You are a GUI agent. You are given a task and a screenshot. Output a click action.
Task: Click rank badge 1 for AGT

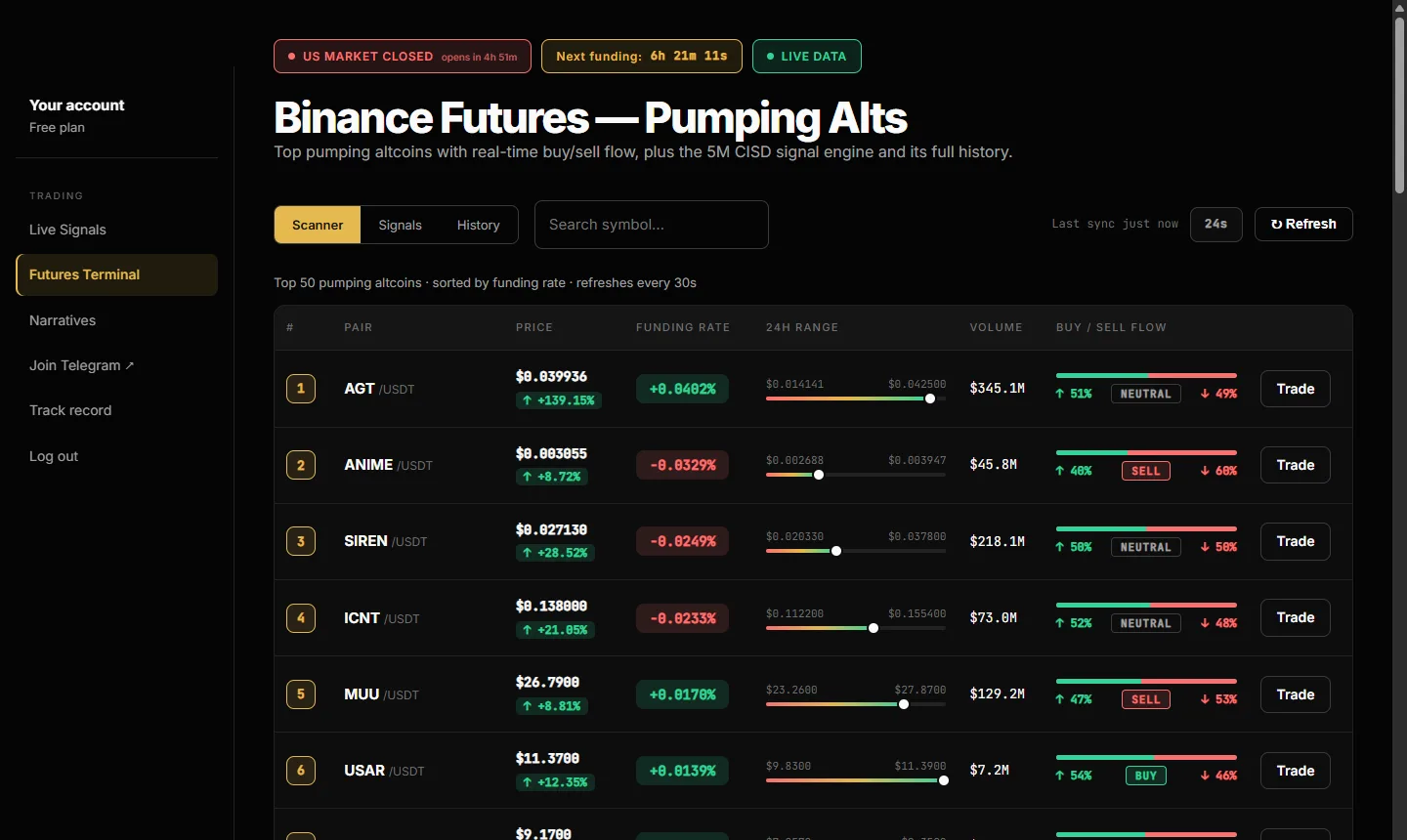click(x=301, y=389)
